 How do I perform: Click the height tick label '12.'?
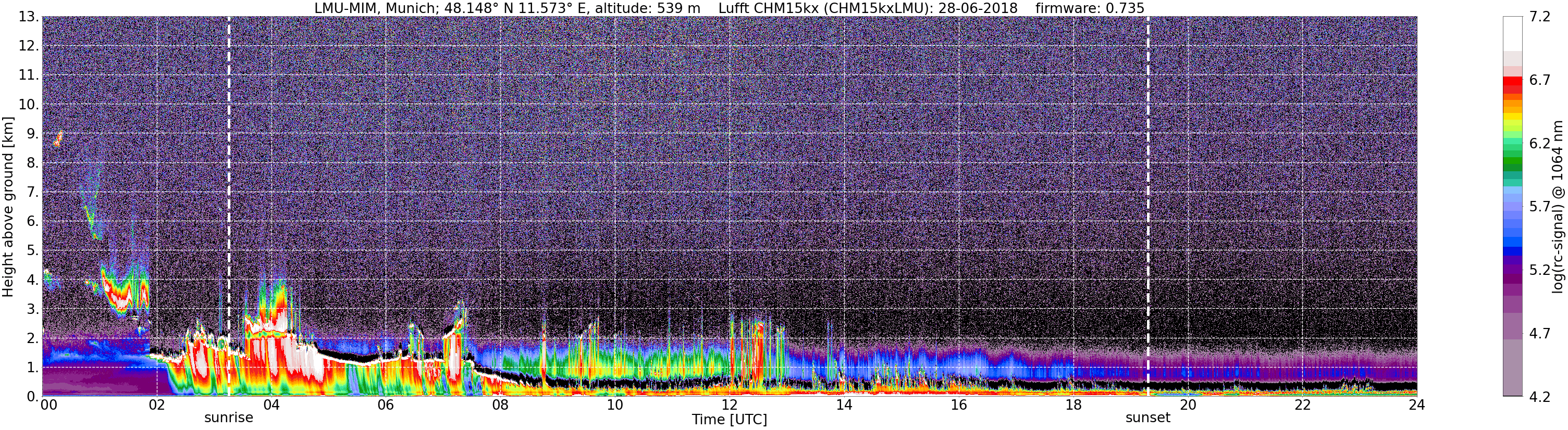pos(29,46)
